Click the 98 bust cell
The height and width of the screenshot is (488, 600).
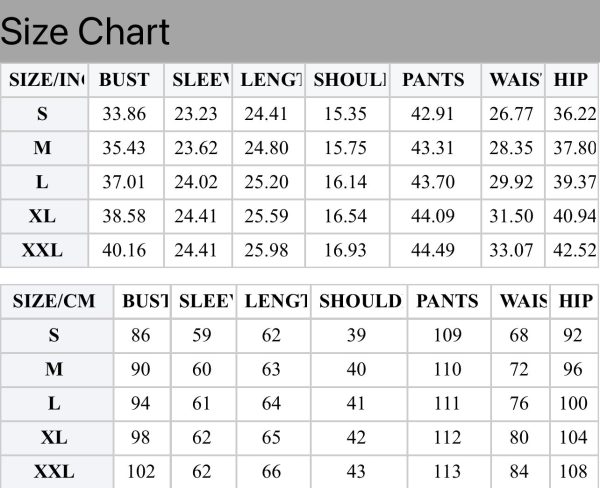[142, 437]
